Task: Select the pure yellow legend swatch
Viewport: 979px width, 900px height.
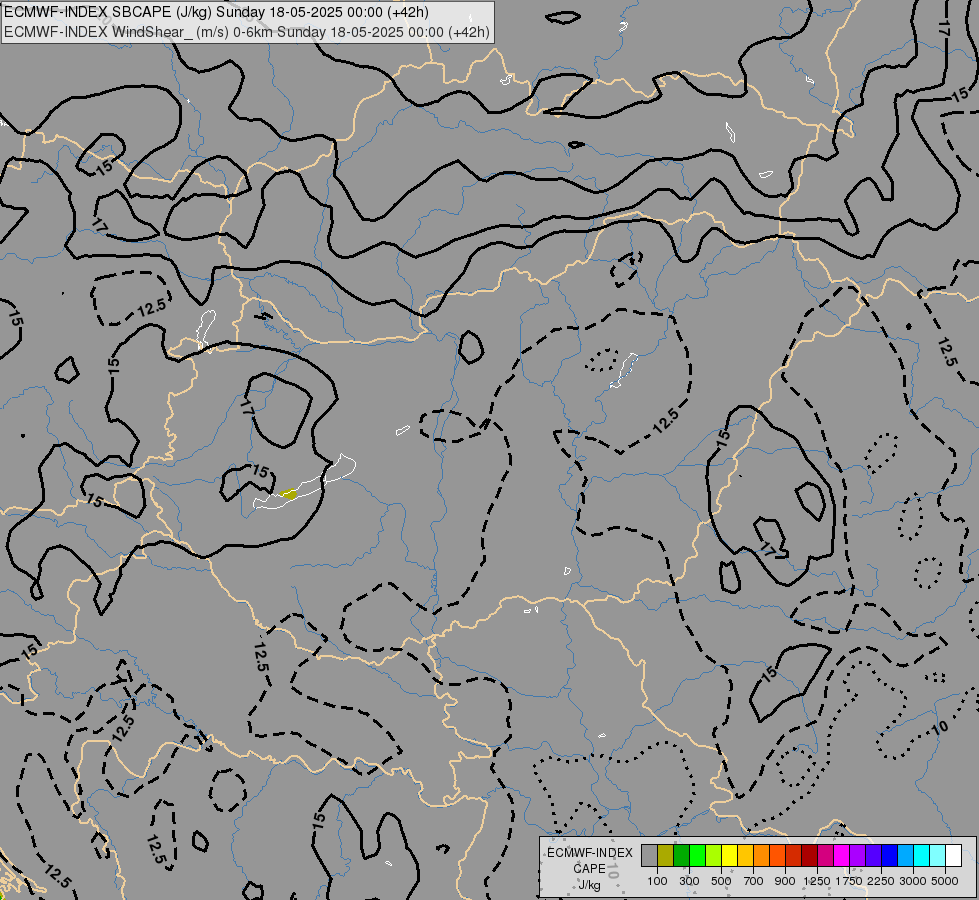Action: [x=729, y=855]
